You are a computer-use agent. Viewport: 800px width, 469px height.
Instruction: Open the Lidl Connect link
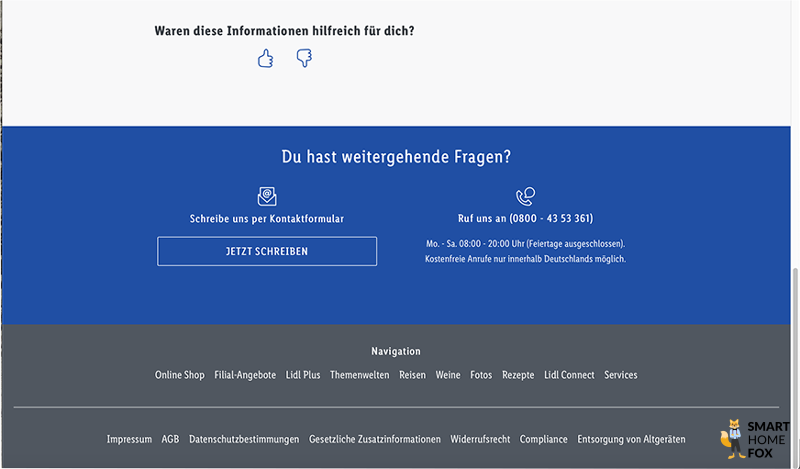click(x=569, y=375)
